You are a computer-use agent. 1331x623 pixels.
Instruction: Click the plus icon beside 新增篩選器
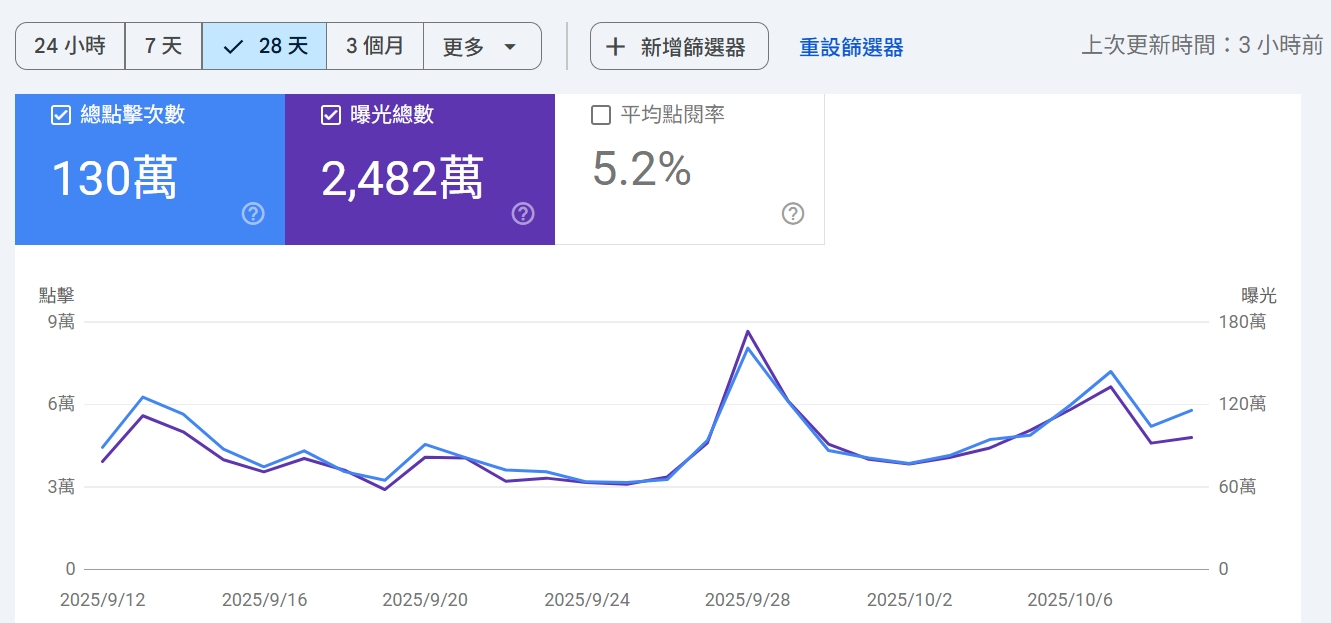616,47
